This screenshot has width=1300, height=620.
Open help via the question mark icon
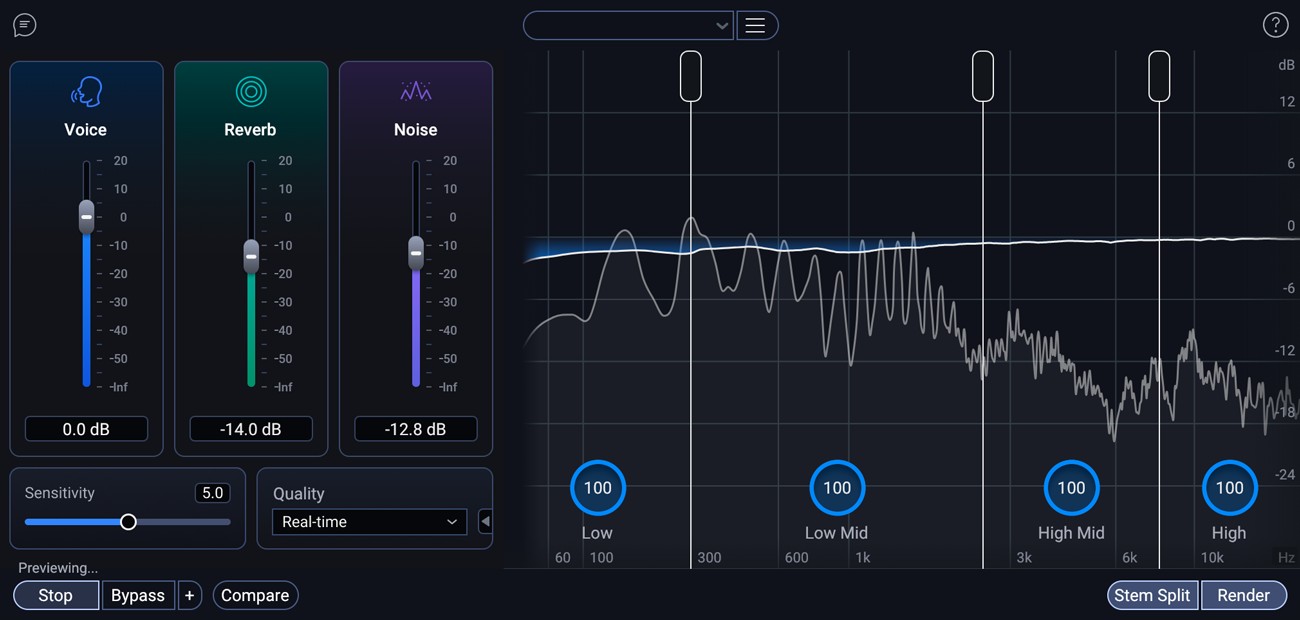(x=1276, y=25)
